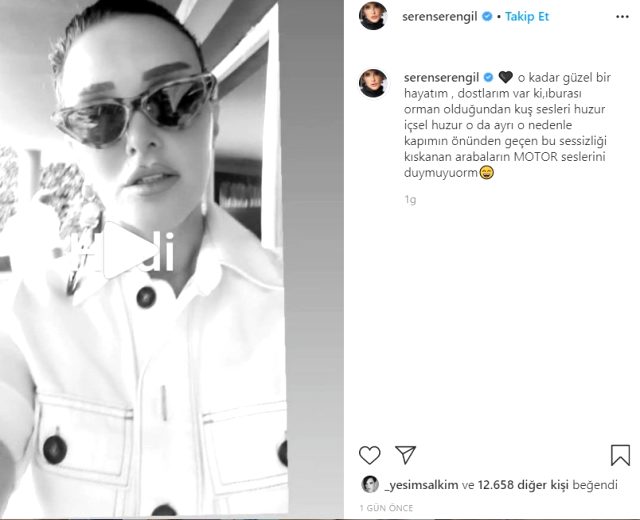Visit _yesimsalkim's profile from the likes line
Viewport: 640px width, 520px height.
[x=422, y=485]
